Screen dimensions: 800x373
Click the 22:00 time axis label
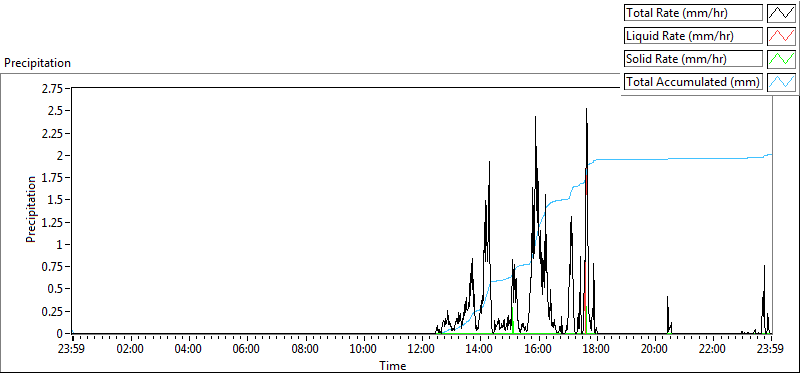[713, 350]
